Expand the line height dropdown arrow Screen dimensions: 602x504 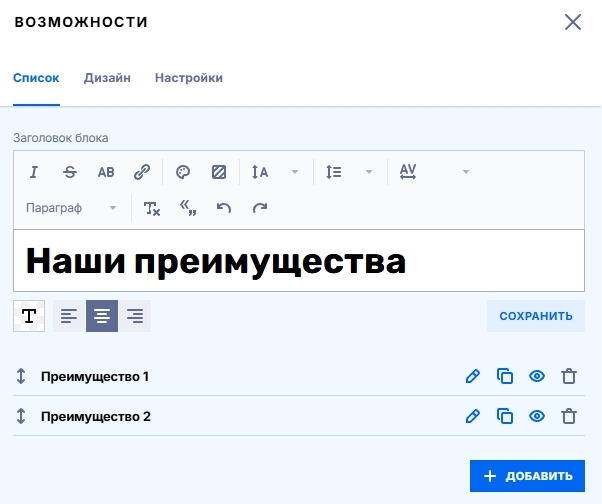click(x=369, y=172)
